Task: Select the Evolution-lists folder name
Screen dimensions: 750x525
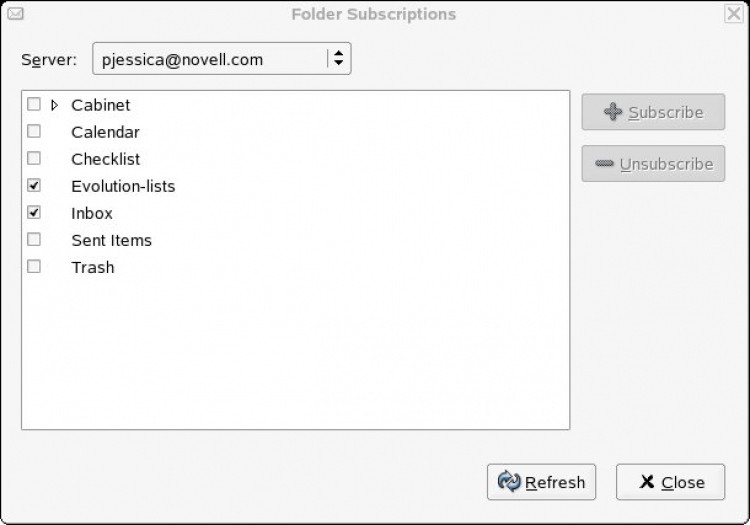Action: 123,186
